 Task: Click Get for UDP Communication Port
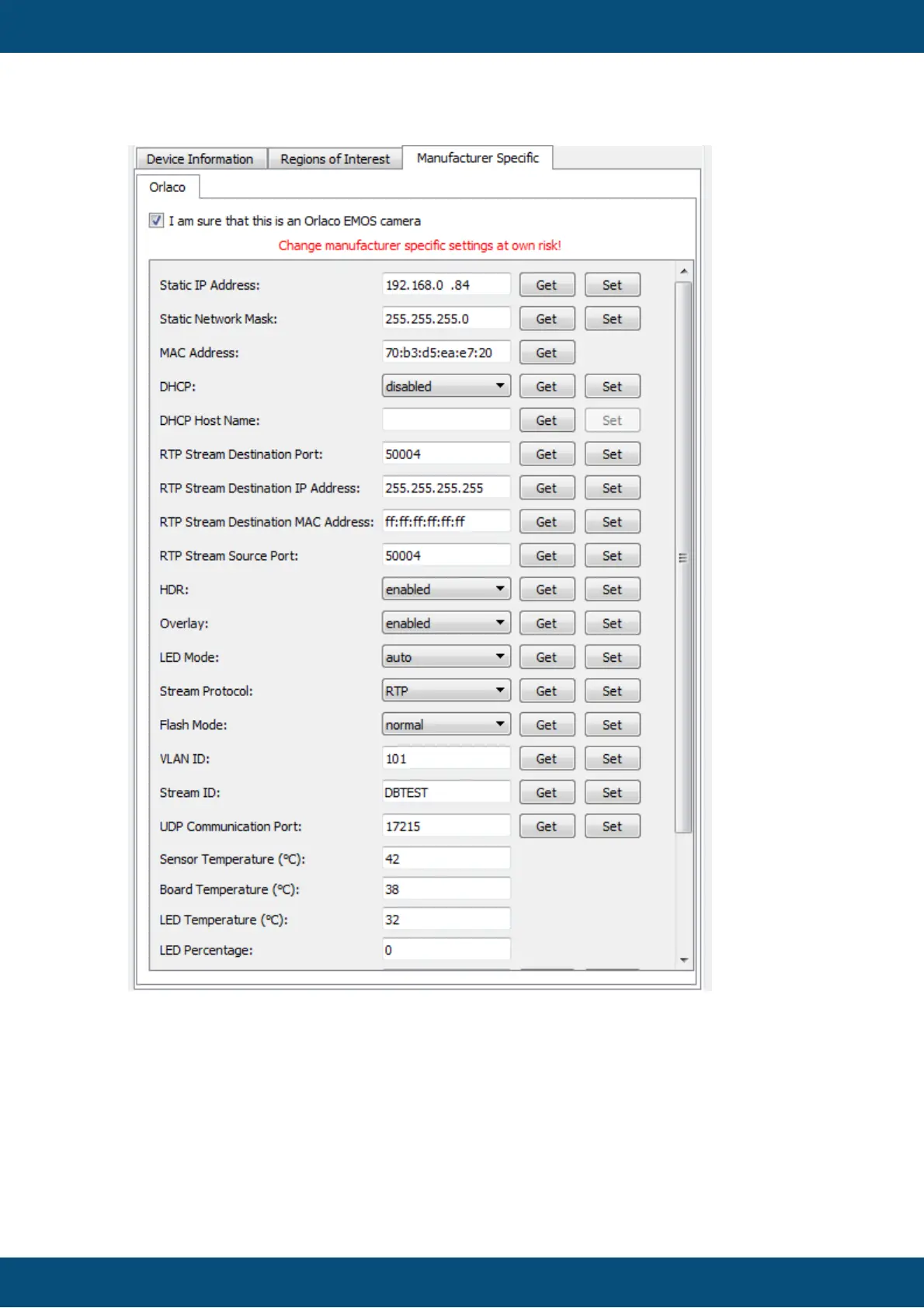pyautogui.click(x=547, y=826)
